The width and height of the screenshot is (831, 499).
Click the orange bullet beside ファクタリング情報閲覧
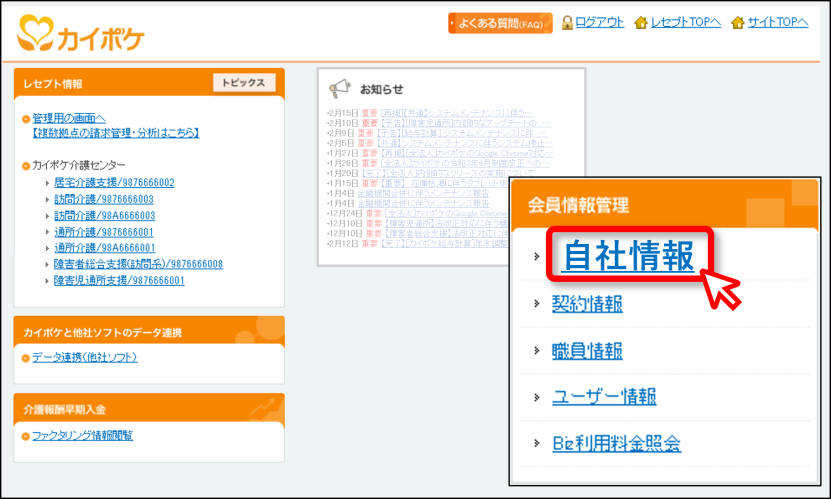[25, 436]
